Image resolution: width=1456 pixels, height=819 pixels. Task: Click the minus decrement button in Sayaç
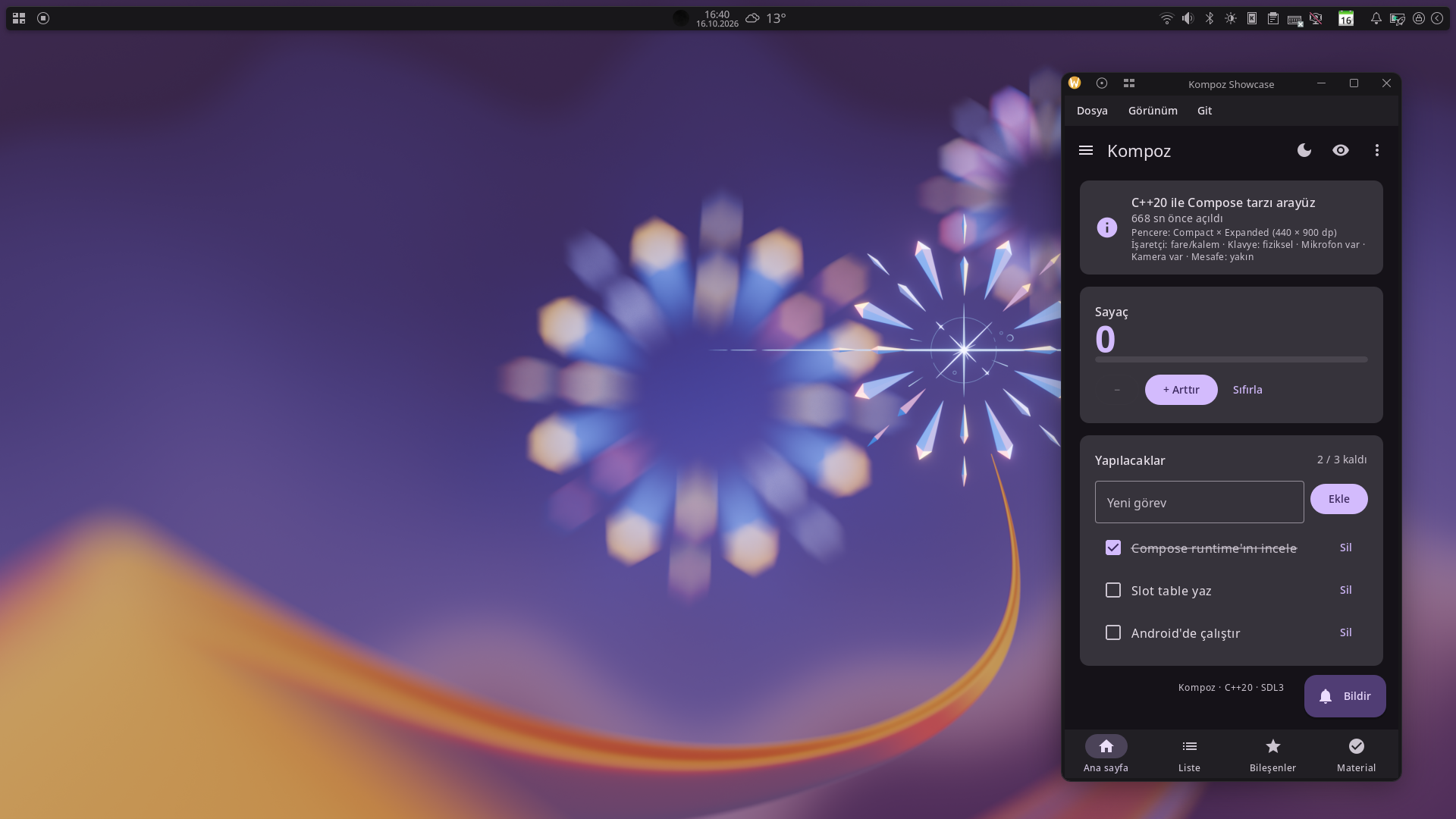(1117, 390)
